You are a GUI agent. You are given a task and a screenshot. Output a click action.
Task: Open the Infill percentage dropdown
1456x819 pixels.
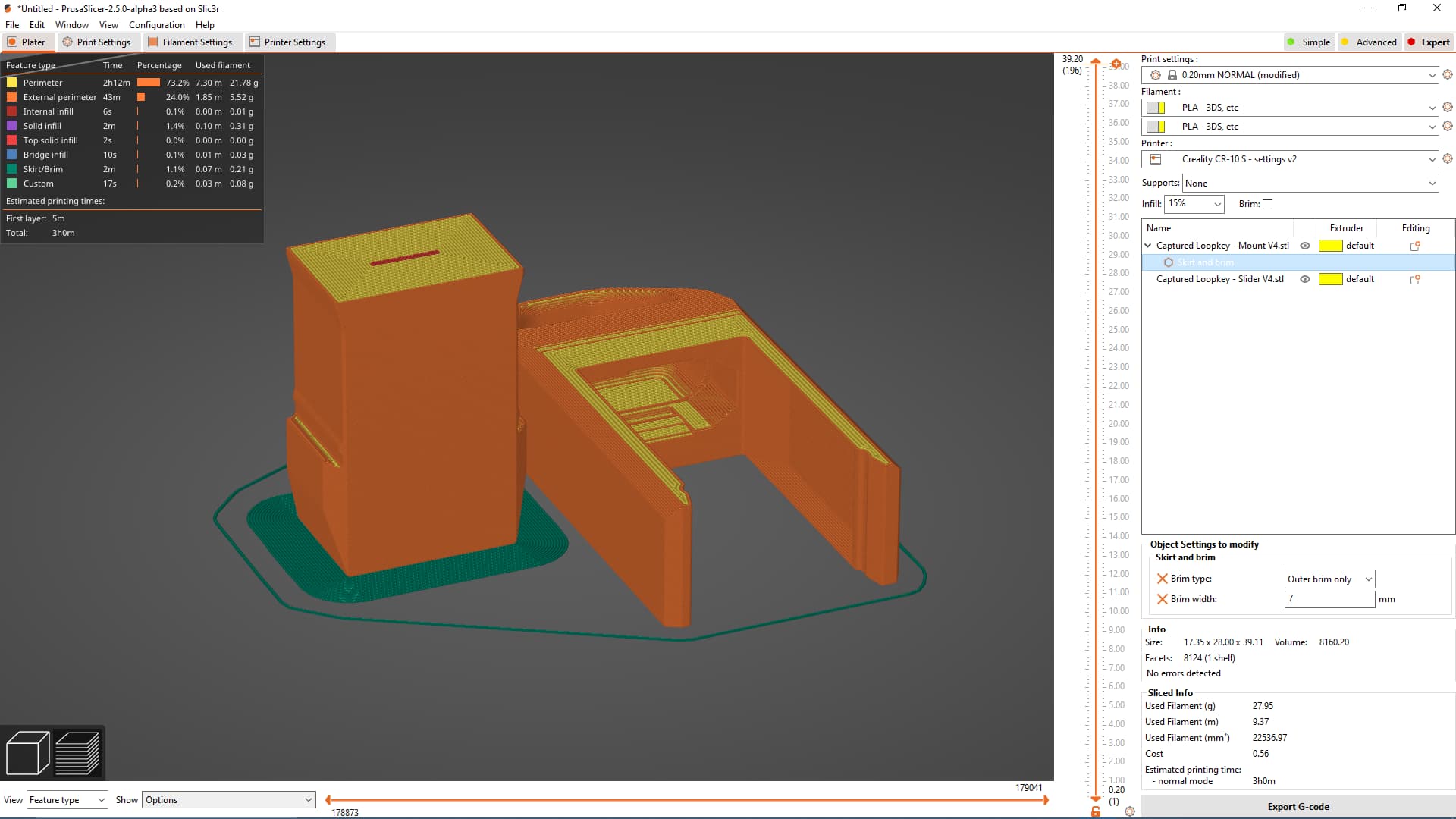(x=1194, y=204)
